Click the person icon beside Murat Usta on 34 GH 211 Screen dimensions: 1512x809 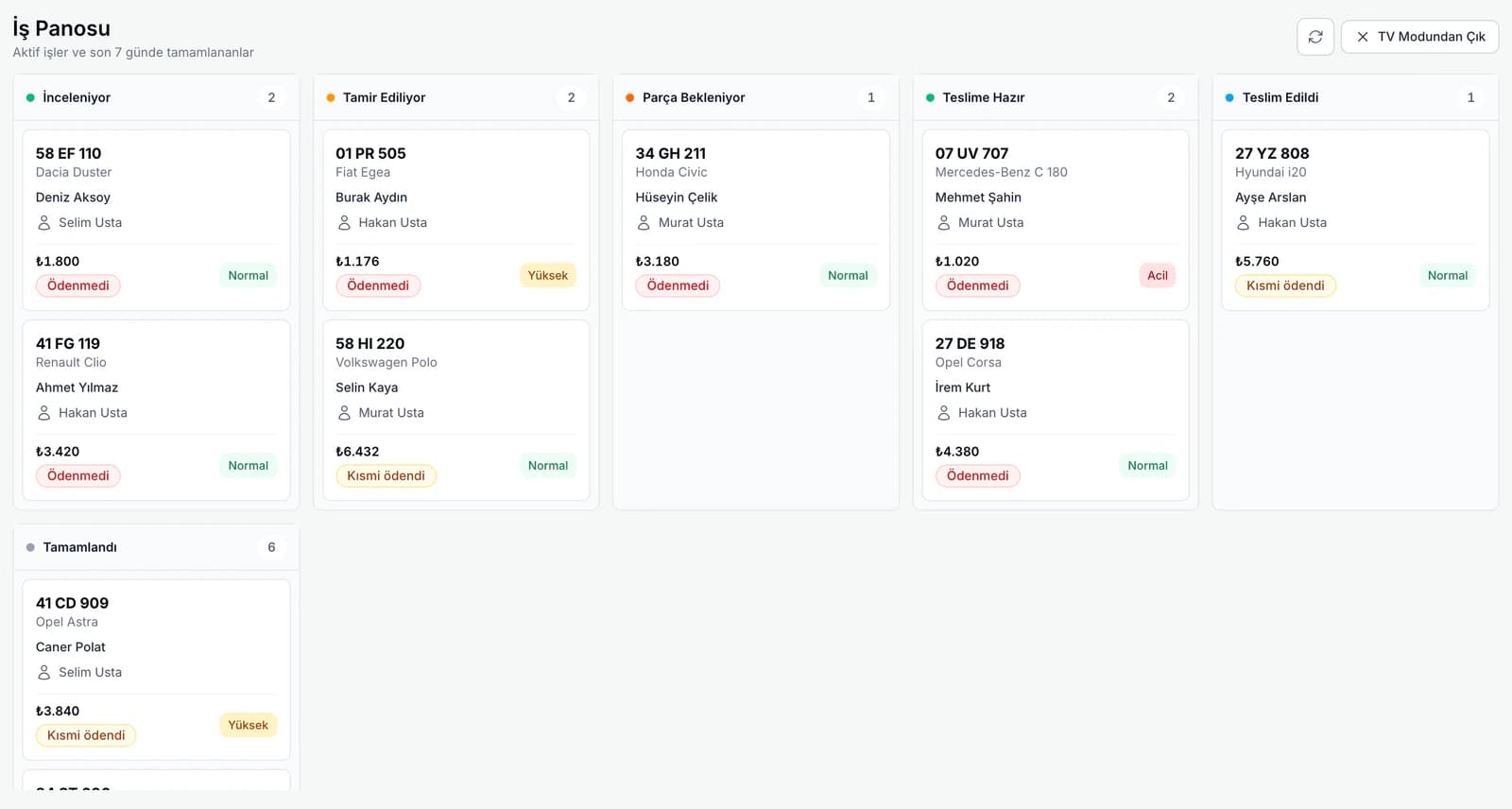pos(644,223)
